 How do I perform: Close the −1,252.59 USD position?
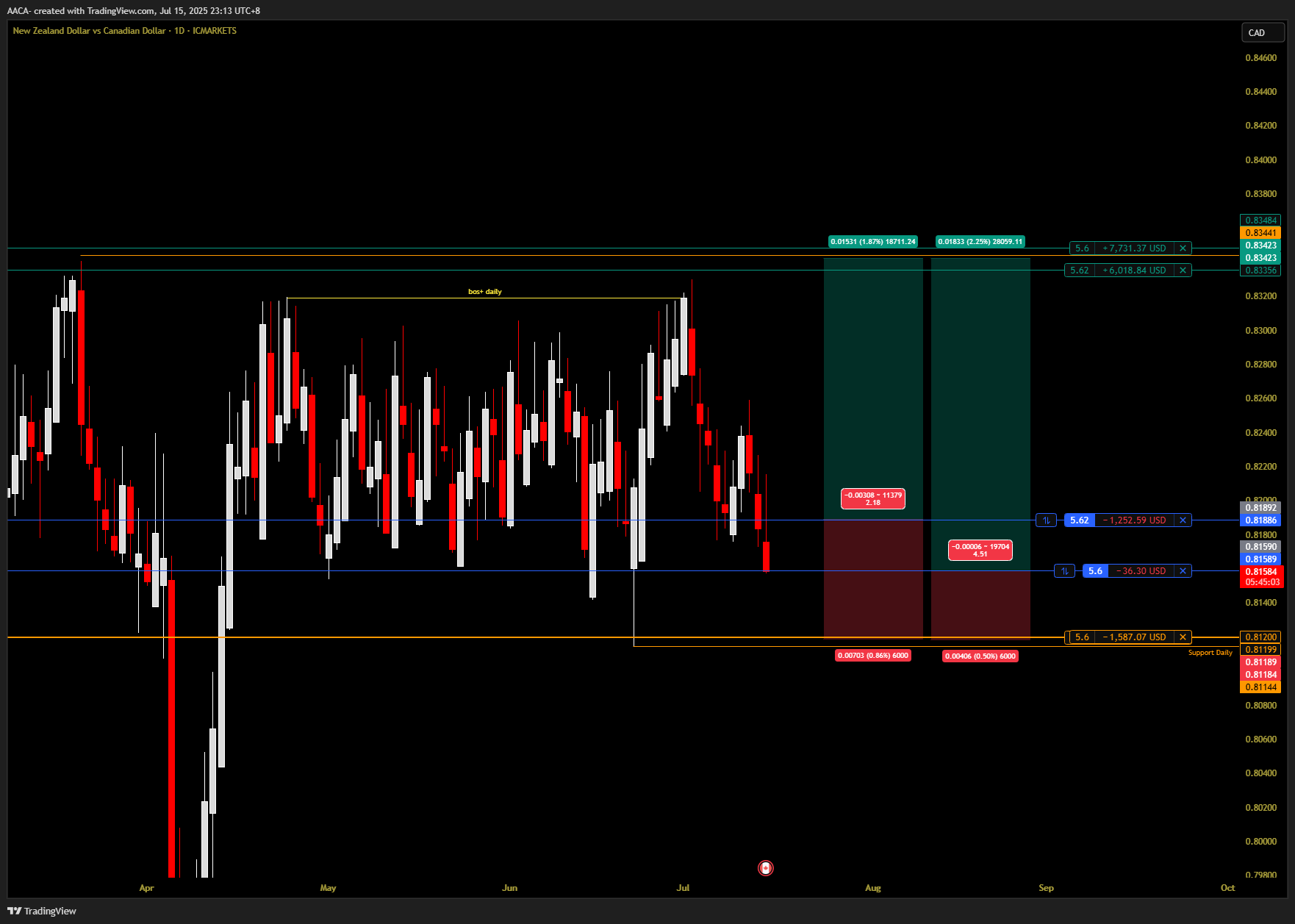tap(1183, 520)
